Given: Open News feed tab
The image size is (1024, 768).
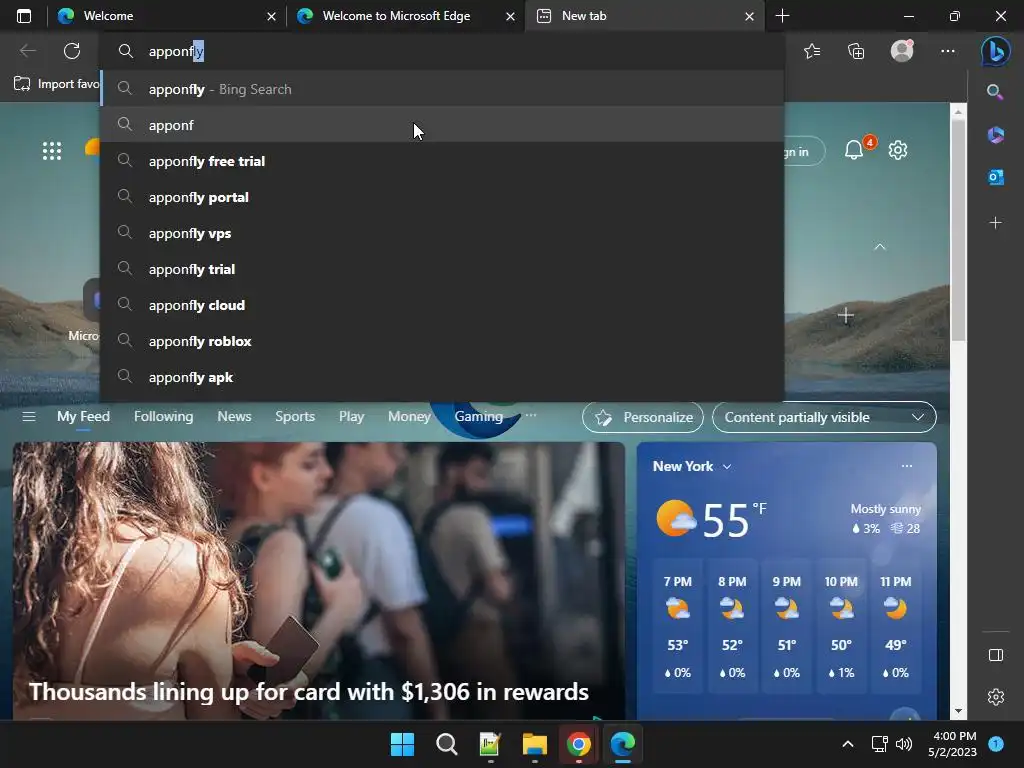Looking at the screenshot, I should pyautogui.click(x=234, y=417).
